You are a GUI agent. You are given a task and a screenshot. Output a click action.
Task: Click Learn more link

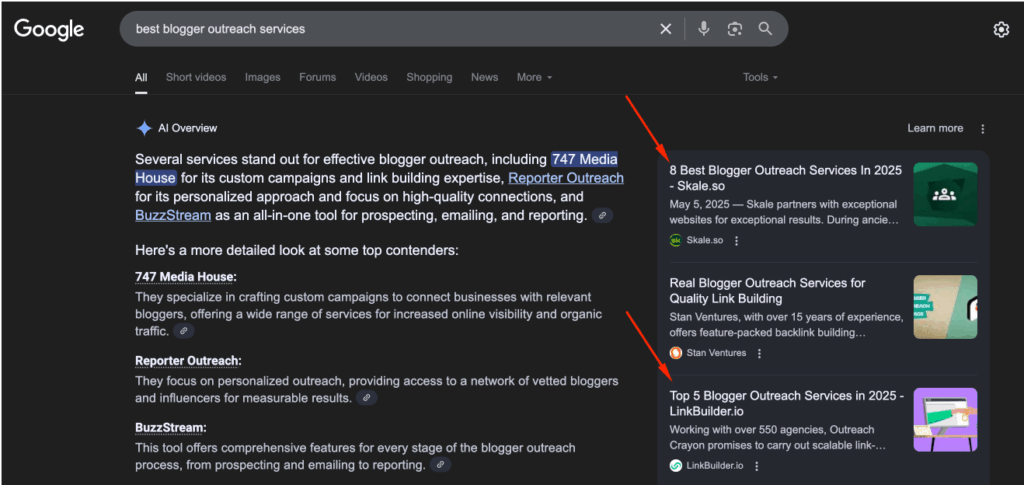pos(935,129)
